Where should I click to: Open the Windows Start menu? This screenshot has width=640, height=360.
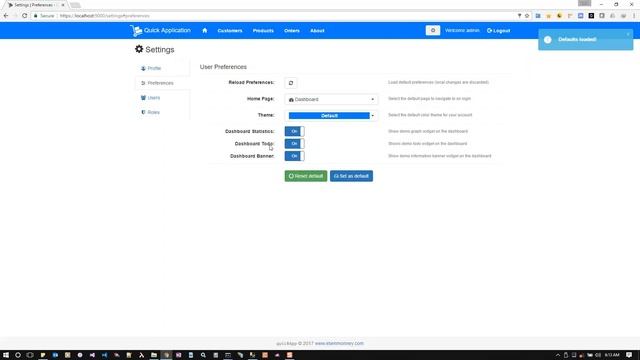coord(6,355)
